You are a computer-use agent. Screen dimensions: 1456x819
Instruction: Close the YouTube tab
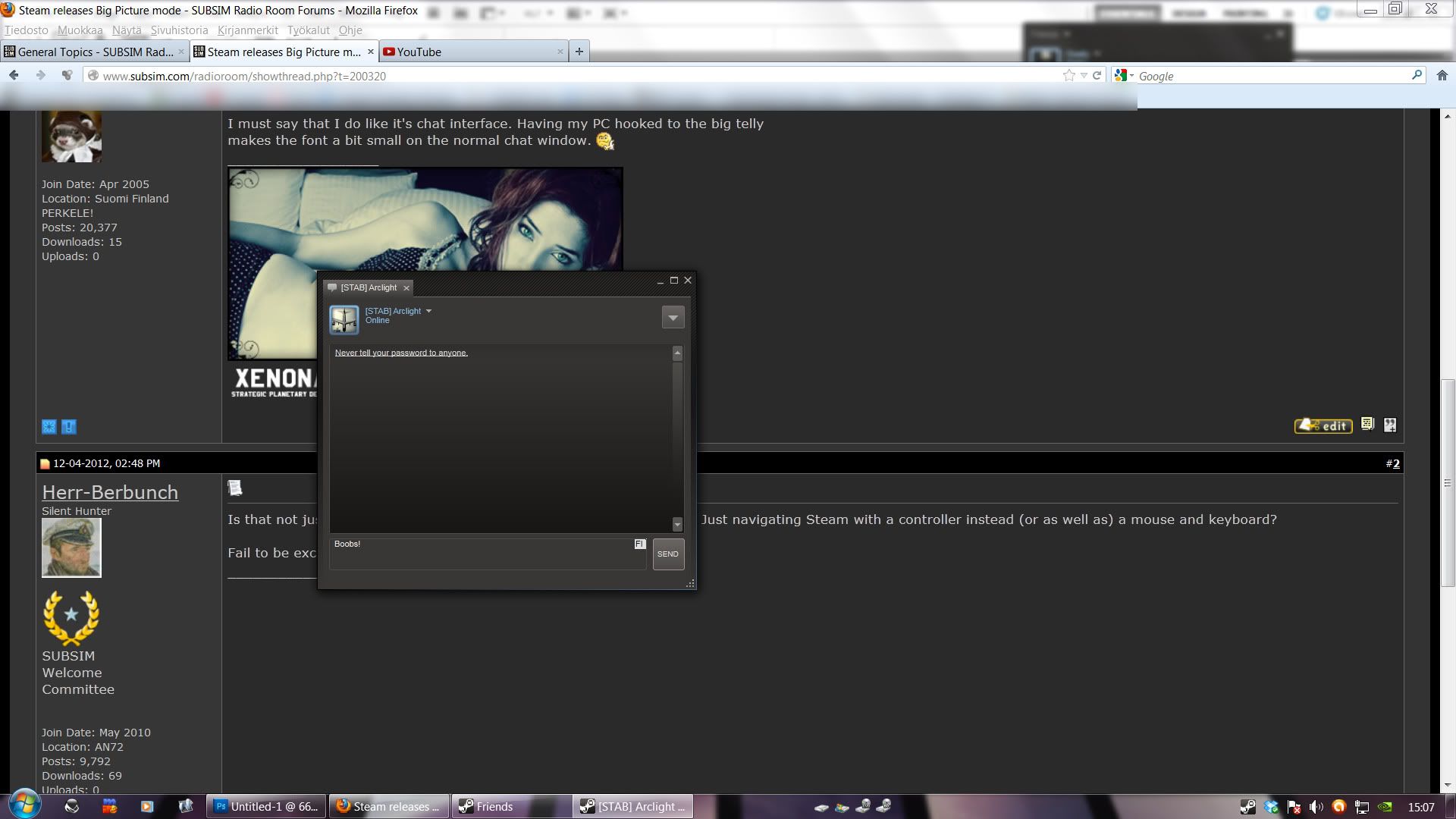click(560, 52)
